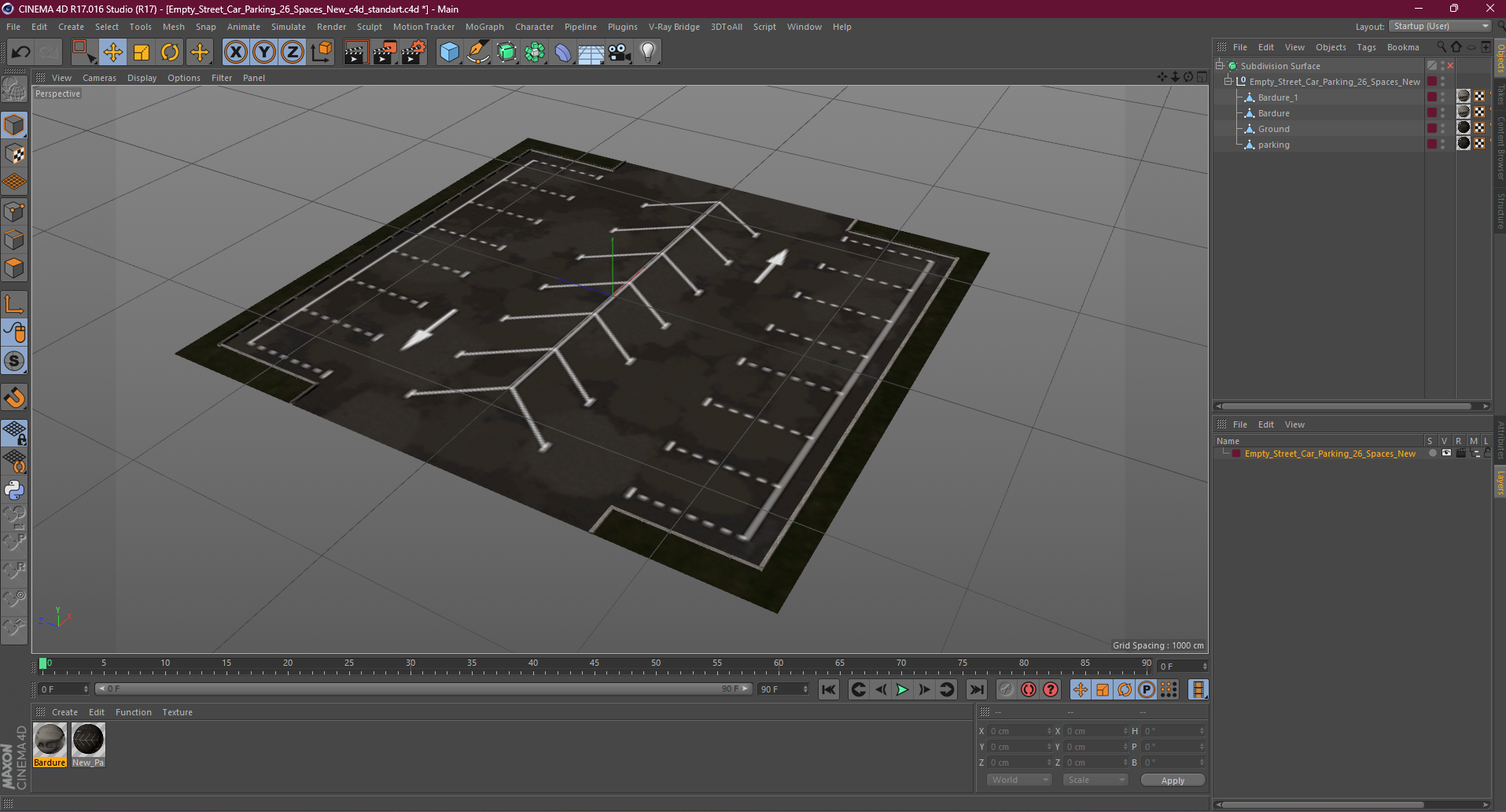Click the object manager horizontal scrollbar

(x=1348, y=406)
